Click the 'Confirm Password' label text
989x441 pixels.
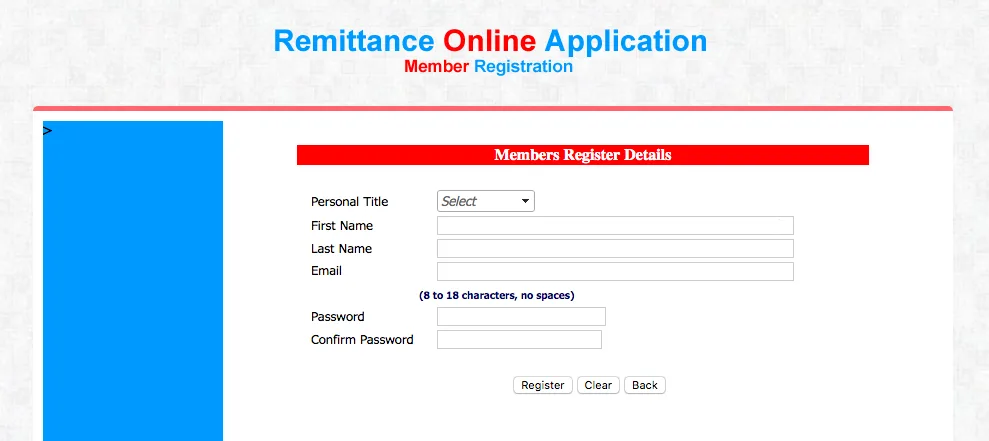(x=362, y=340)
